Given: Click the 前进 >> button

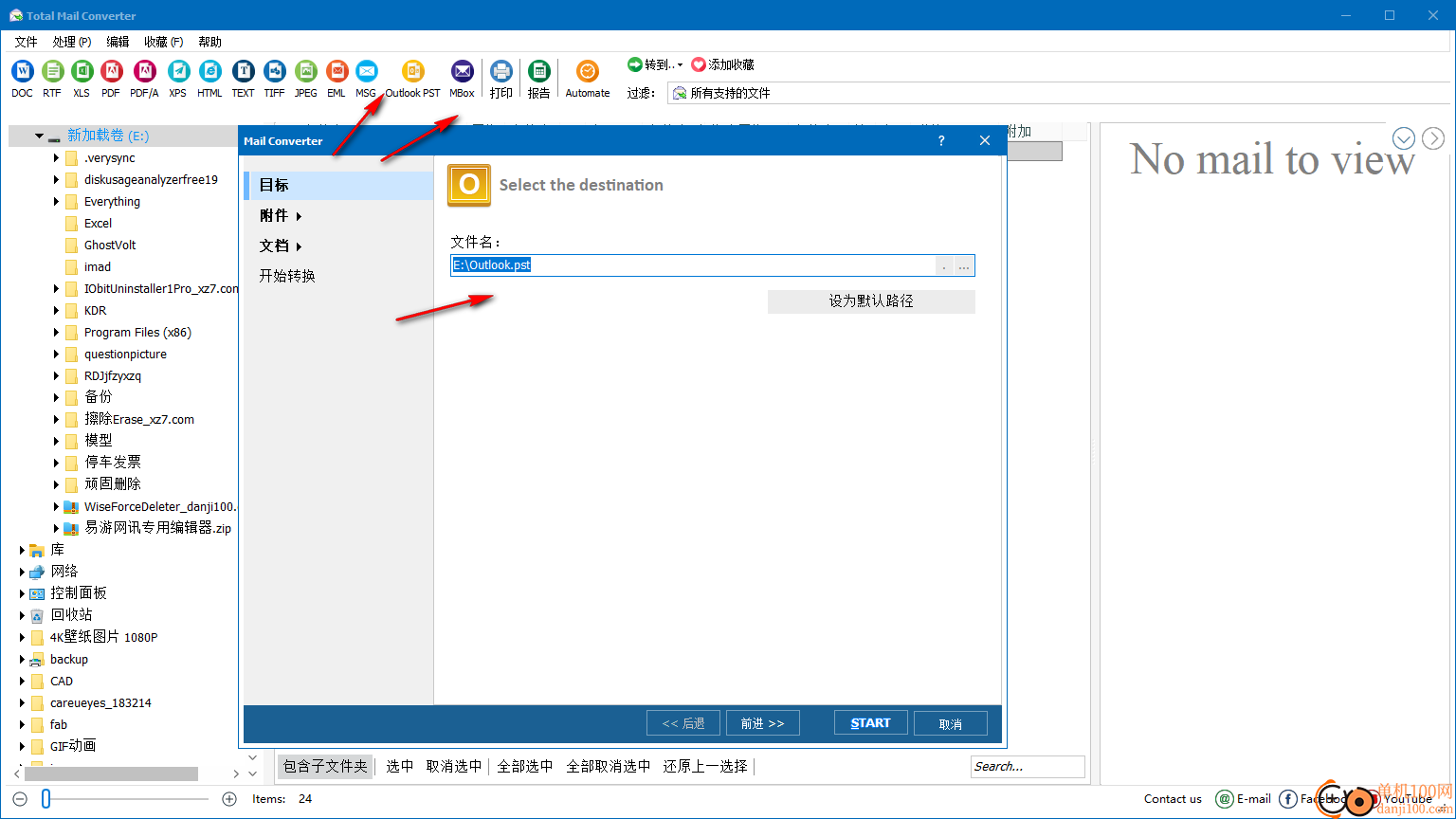Looking at the screenshot, I should pos(762,723).
